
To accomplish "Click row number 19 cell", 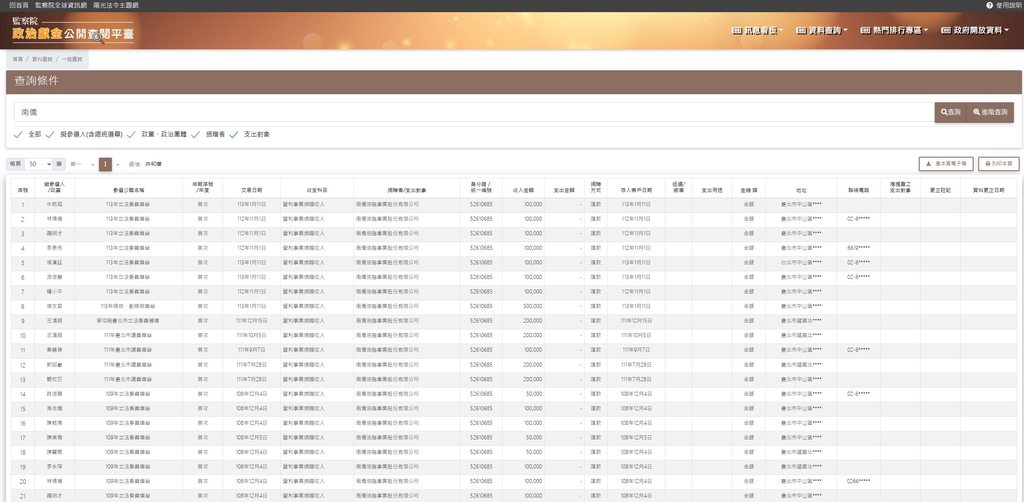I will point(23,467).
